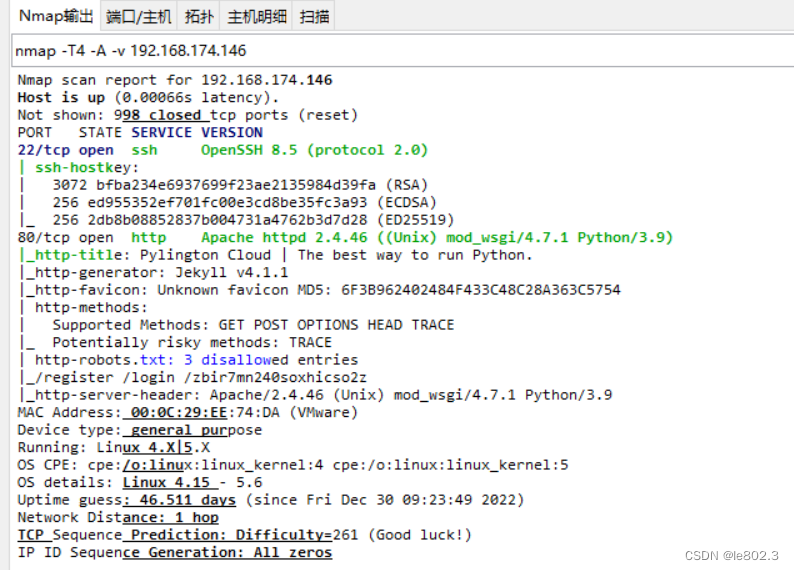This screenshot has width=794, height=570.
Task: Click 'IP ID Sequence Generation: All zeros' line
Action: coord(175,552)
